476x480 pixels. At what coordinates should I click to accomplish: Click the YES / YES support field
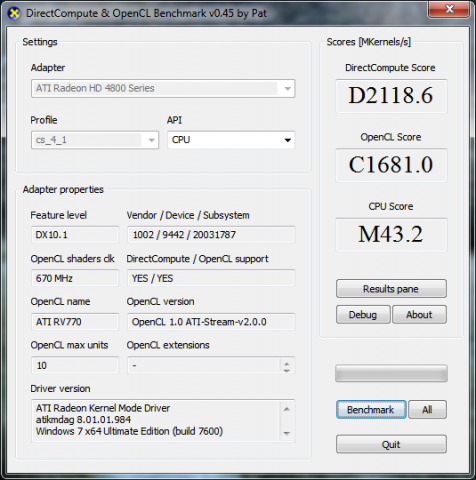pos(211,278)
